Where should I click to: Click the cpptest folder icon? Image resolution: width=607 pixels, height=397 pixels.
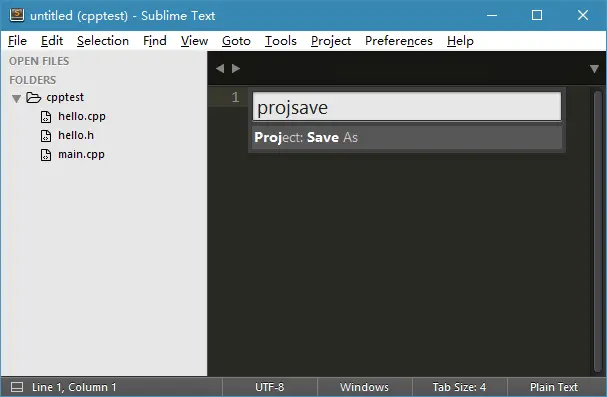tap(34, 98)
